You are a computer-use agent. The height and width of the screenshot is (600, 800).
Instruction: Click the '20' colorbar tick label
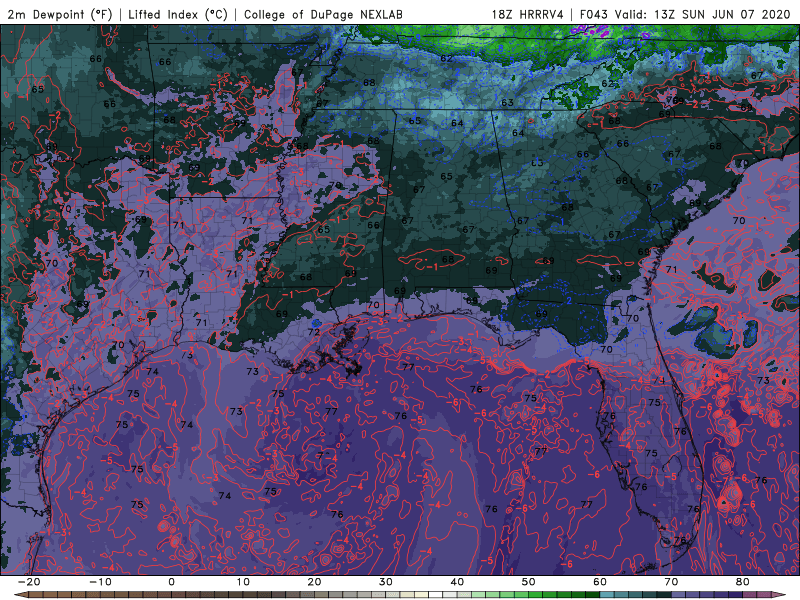(x=314, y=582)
